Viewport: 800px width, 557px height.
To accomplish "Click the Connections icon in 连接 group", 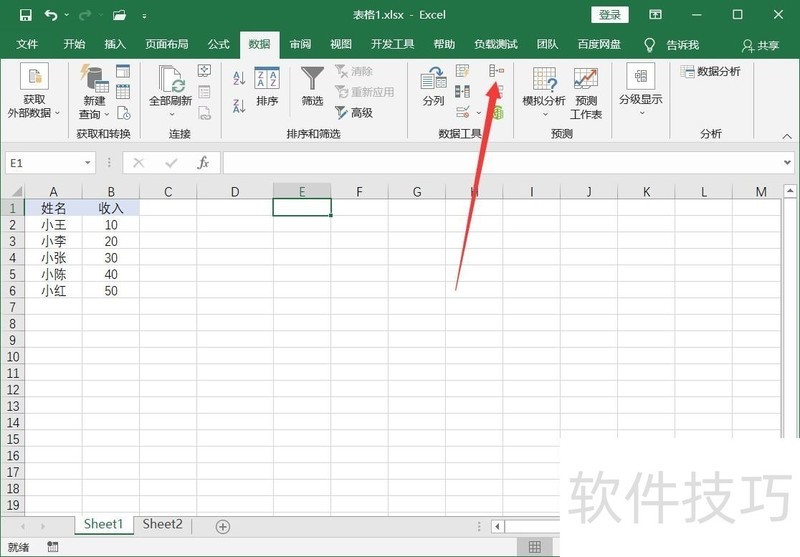I will click(x=204, y=70).
